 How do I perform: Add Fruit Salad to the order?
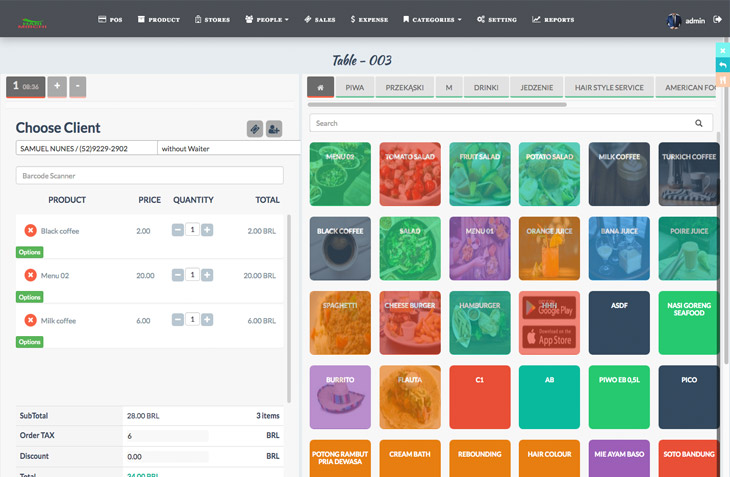pyautogui.click(x=480, y=174)
